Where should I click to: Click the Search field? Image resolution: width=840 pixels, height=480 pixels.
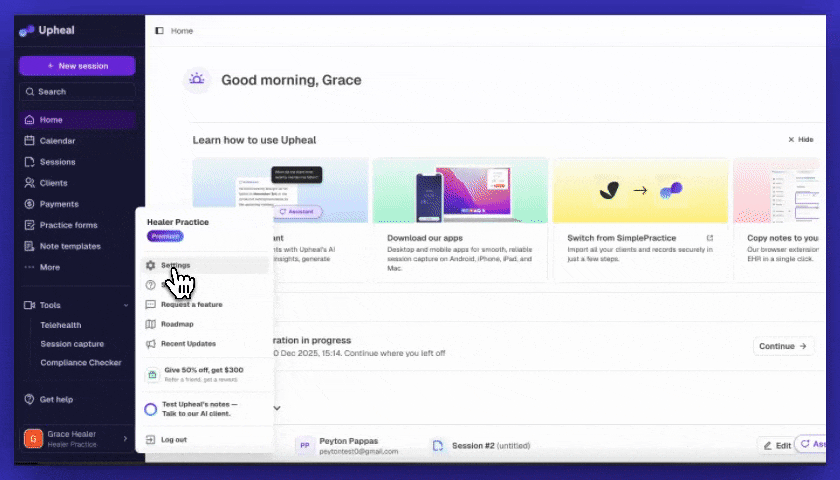(x=77, y=92)
